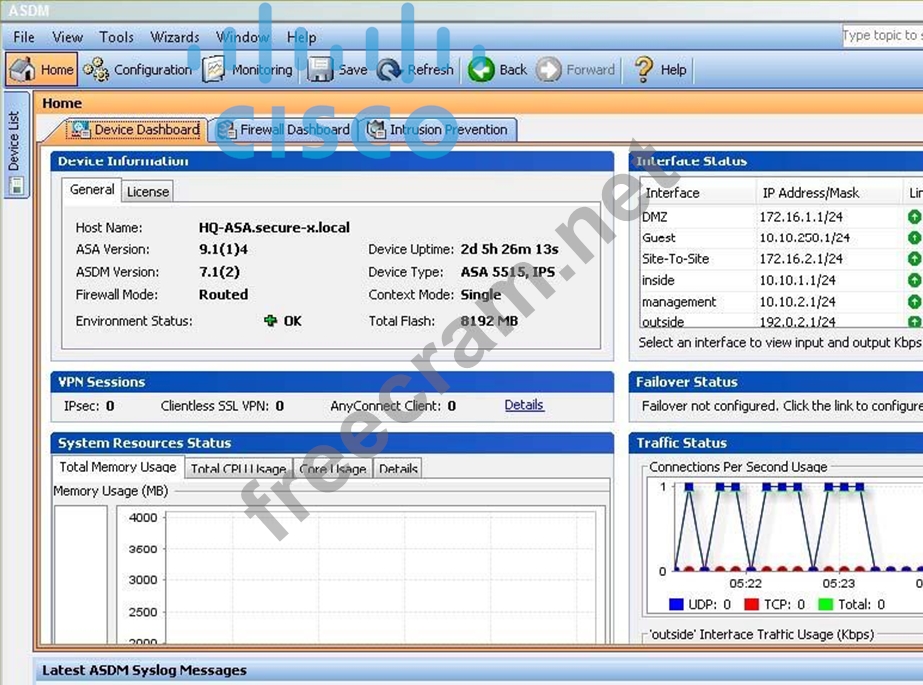
Task: Open Help with the question mark icon
Action: tap(644, 70)
